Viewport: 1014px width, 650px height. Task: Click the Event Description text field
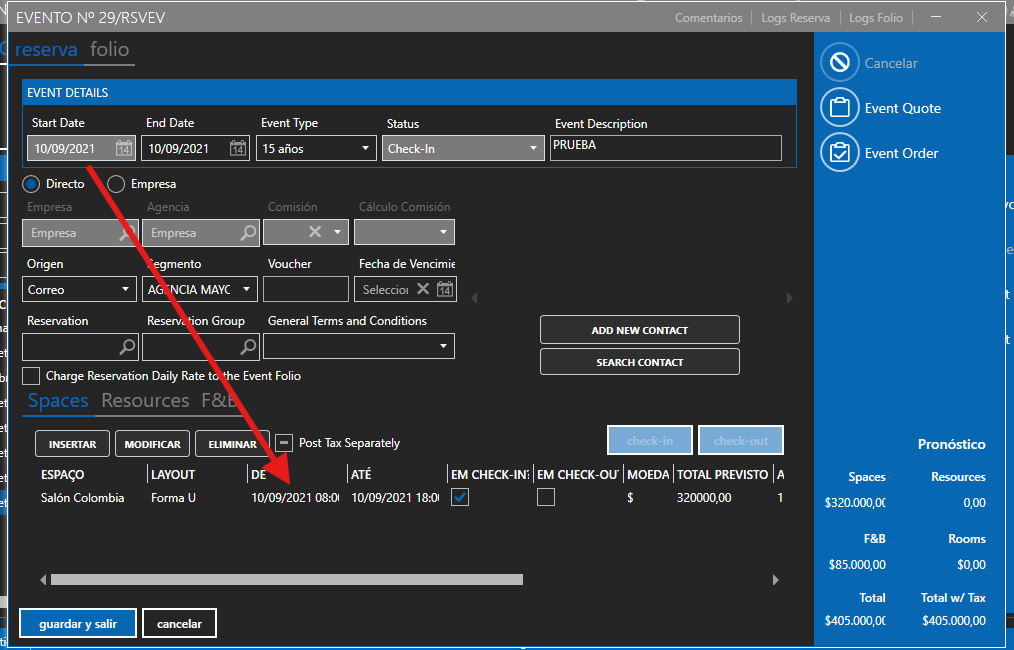(665, 148)
